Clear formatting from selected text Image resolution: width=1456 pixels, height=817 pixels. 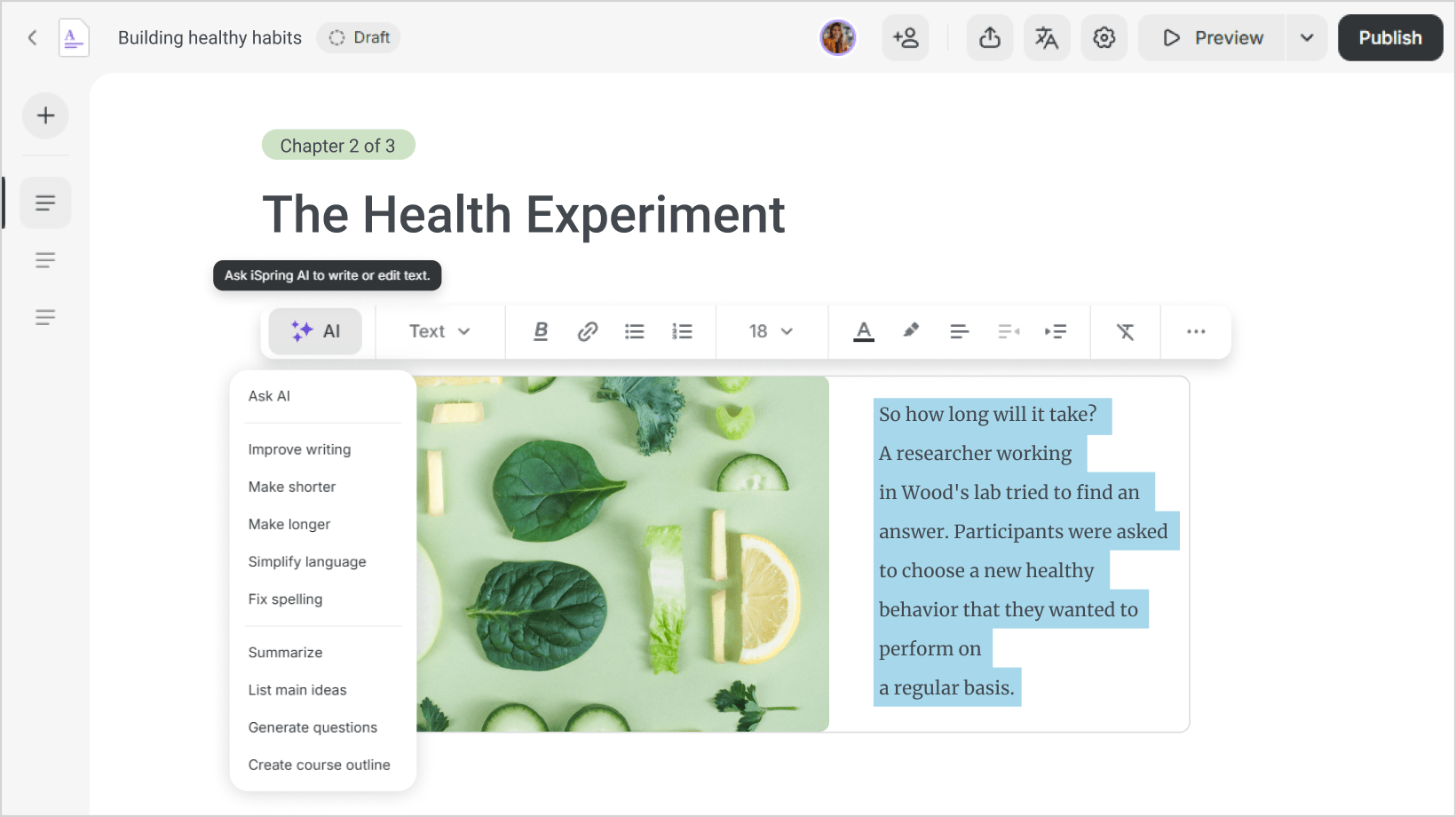(1125, 331)
